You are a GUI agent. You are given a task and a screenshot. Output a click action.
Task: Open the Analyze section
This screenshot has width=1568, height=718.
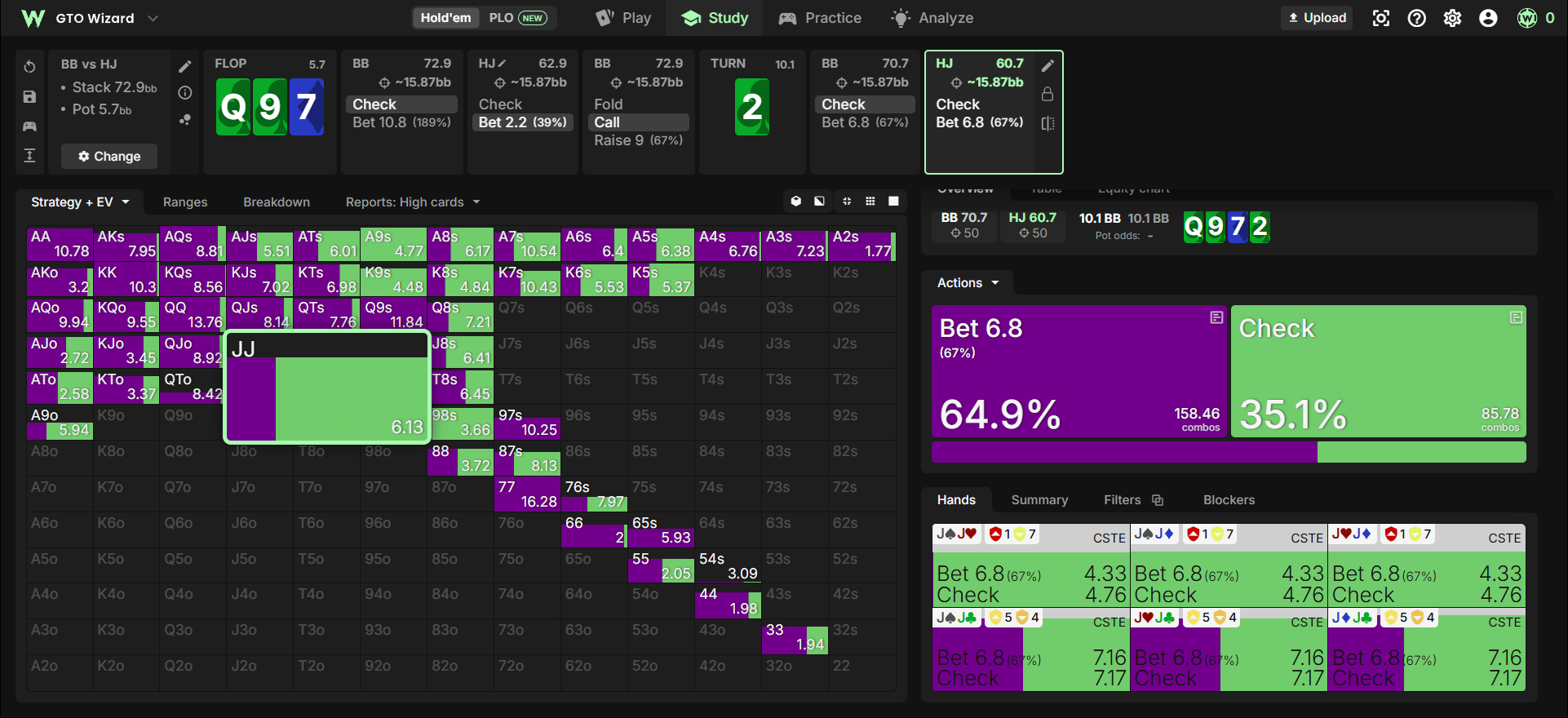coord(932,18)
